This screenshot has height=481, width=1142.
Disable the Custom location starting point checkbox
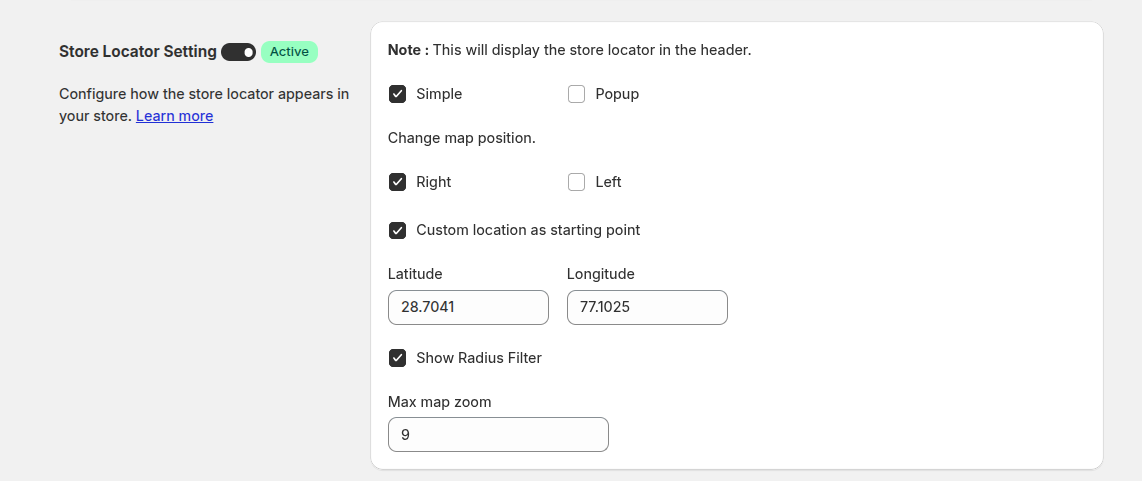tap(397, 230)
